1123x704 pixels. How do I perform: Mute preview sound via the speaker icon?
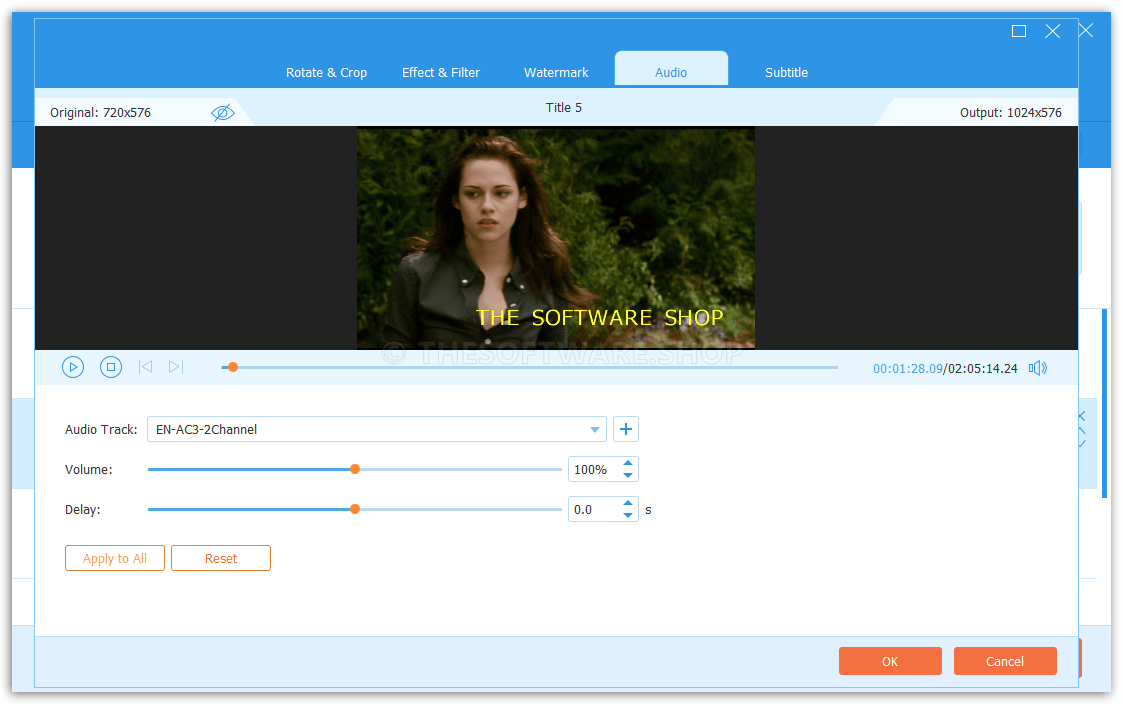[1037, 367]
